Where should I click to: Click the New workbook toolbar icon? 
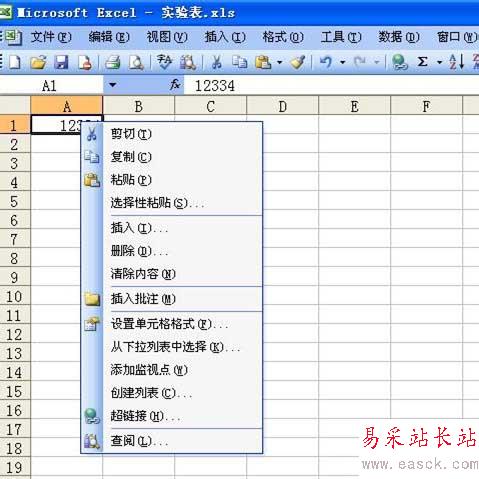(x=15, y=62)
